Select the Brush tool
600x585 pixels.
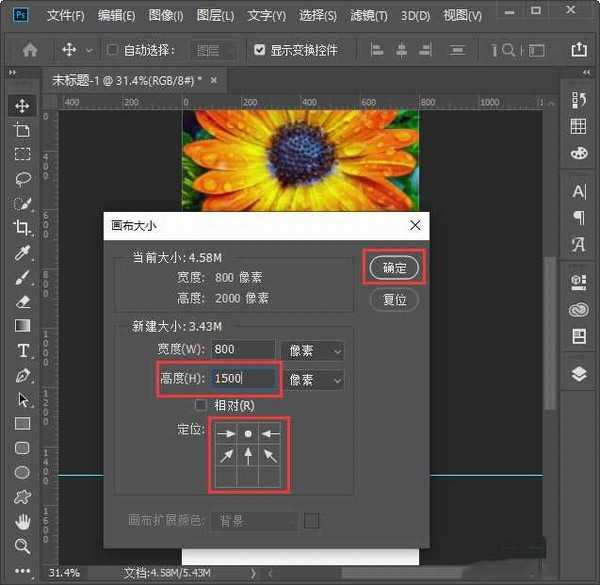(22, 277)
